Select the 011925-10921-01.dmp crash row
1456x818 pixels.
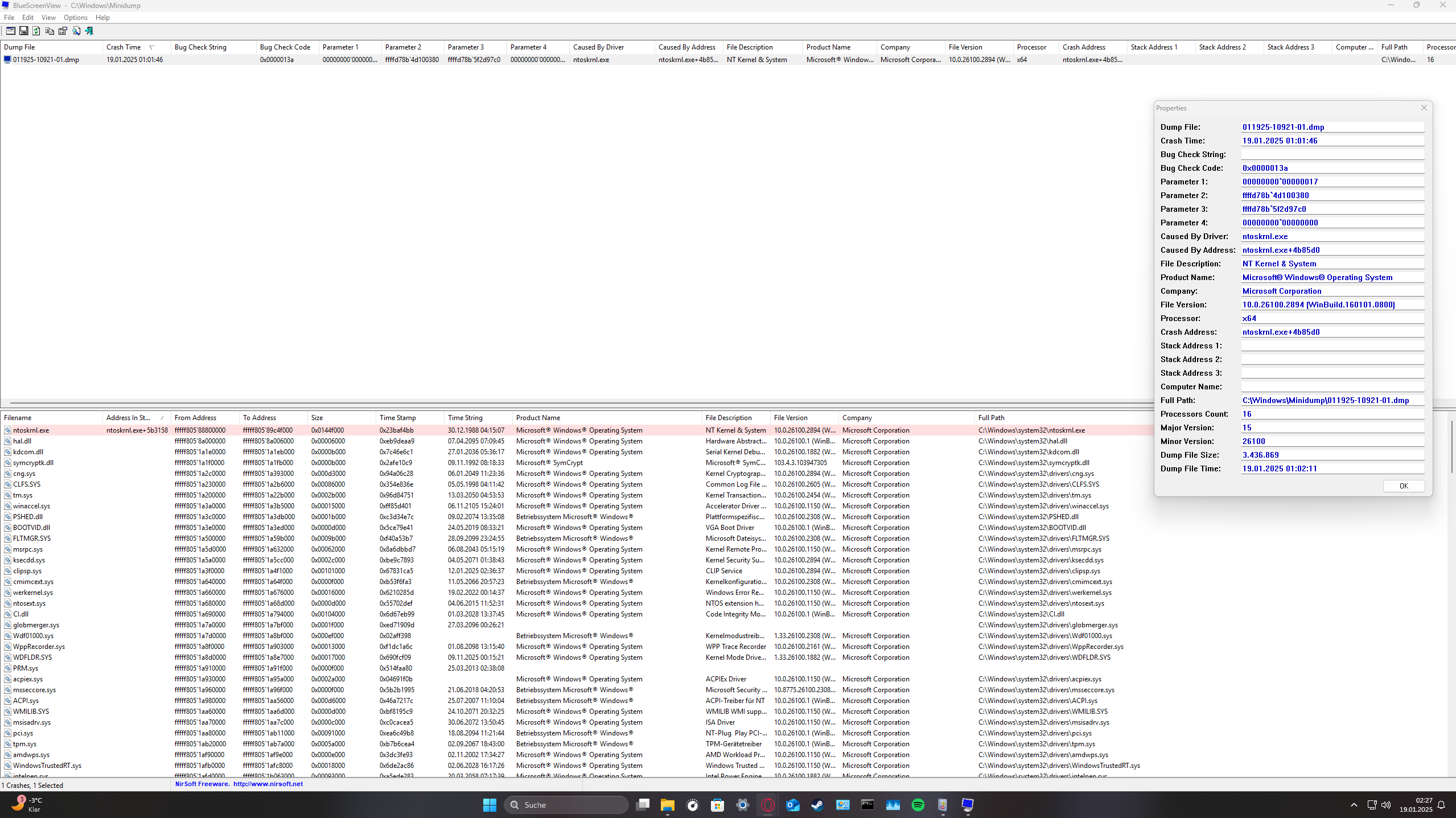pos(46,60)
